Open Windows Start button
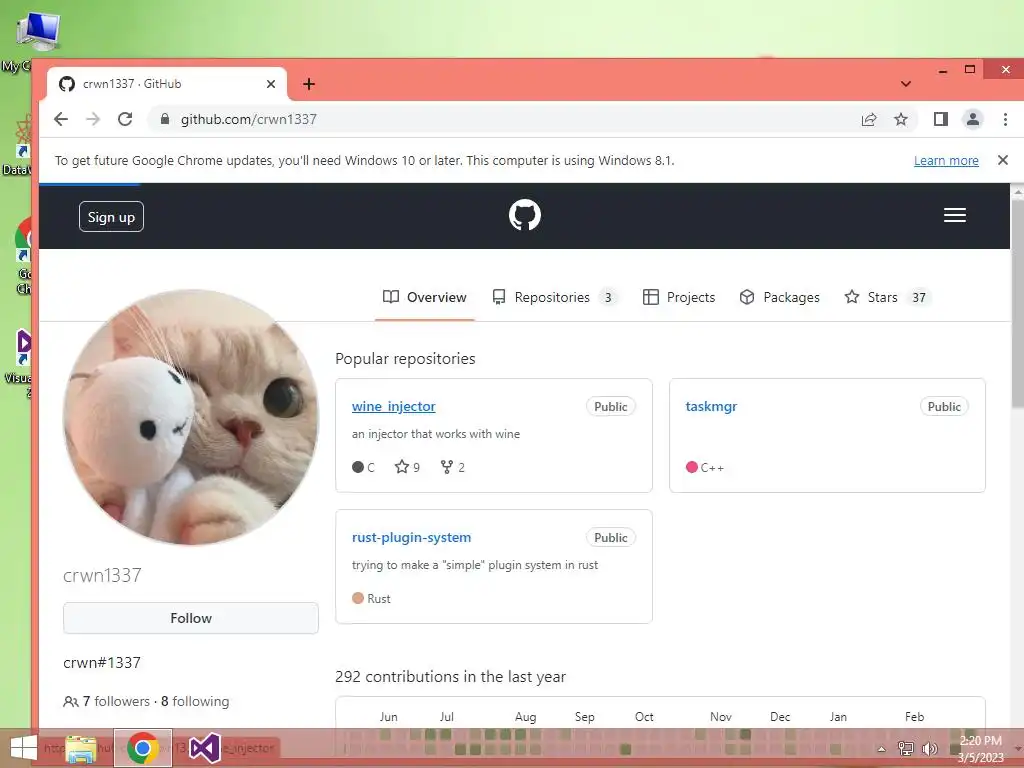1024x768 pixels. (x=24, y=748)
